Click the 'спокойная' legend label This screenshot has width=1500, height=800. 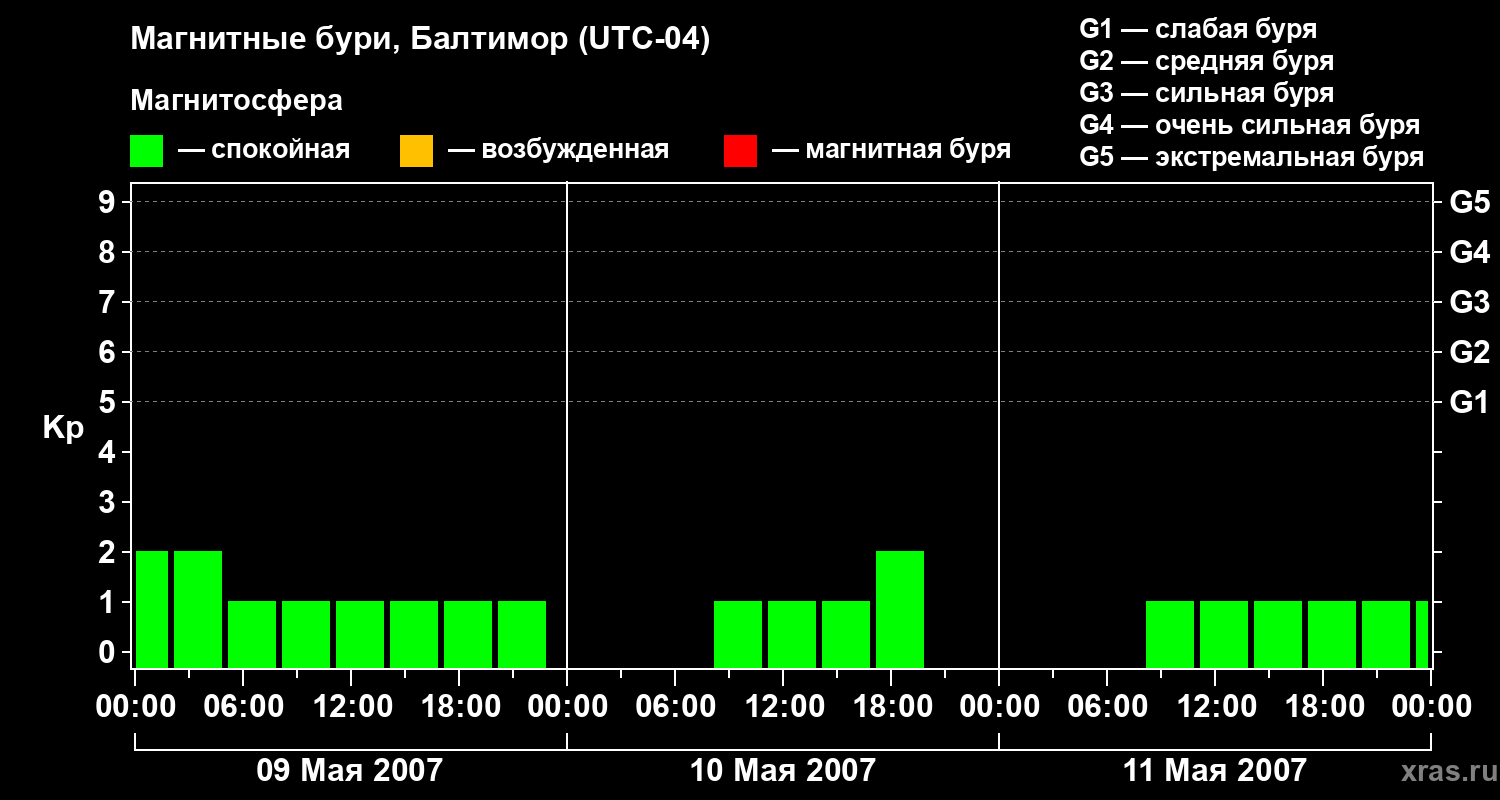280,151
